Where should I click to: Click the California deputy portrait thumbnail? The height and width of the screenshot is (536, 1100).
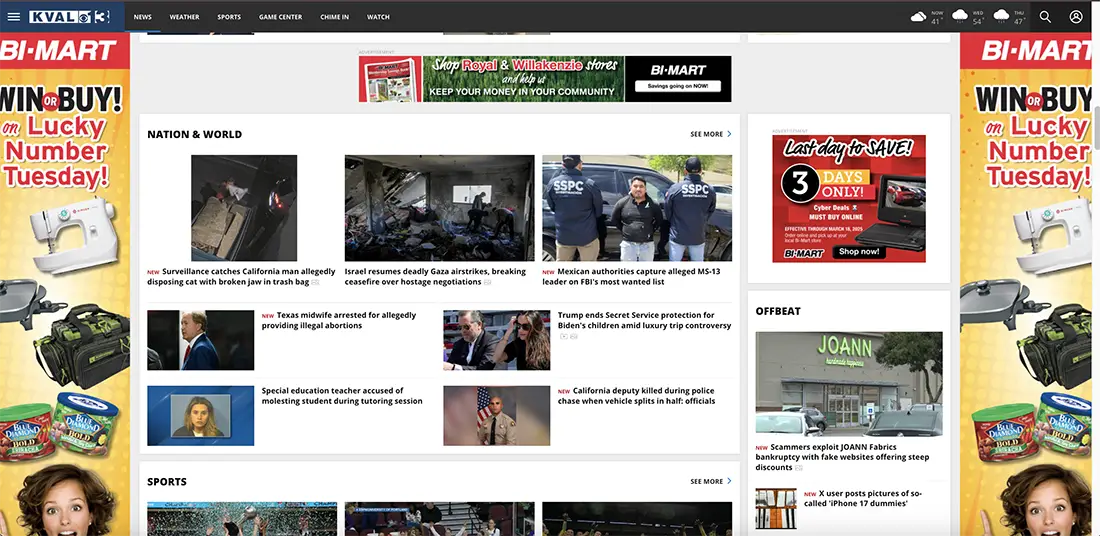point(497,415)
